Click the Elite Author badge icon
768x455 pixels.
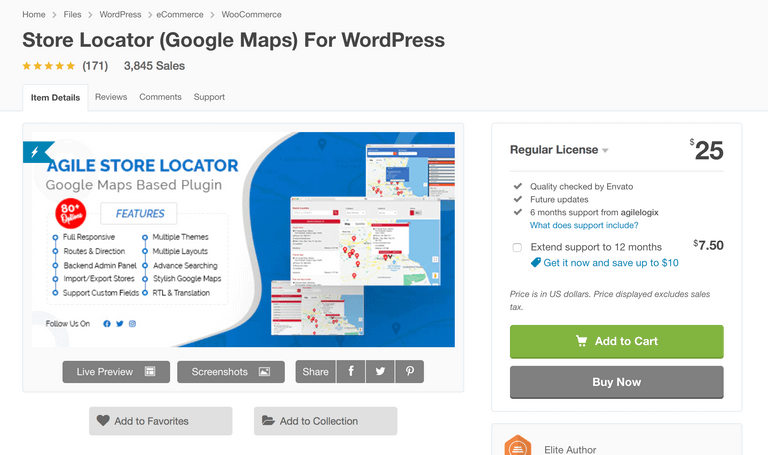pos(517,447)
